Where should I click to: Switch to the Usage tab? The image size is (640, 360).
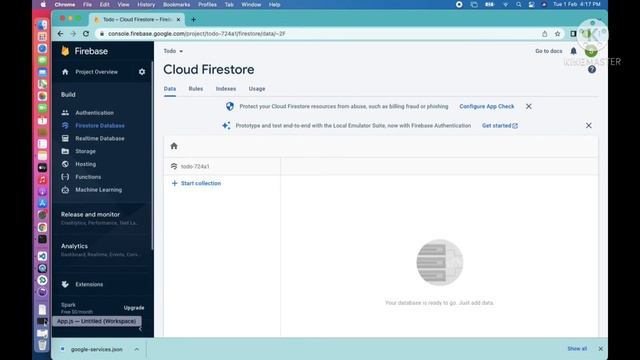(x=257, y=89)
